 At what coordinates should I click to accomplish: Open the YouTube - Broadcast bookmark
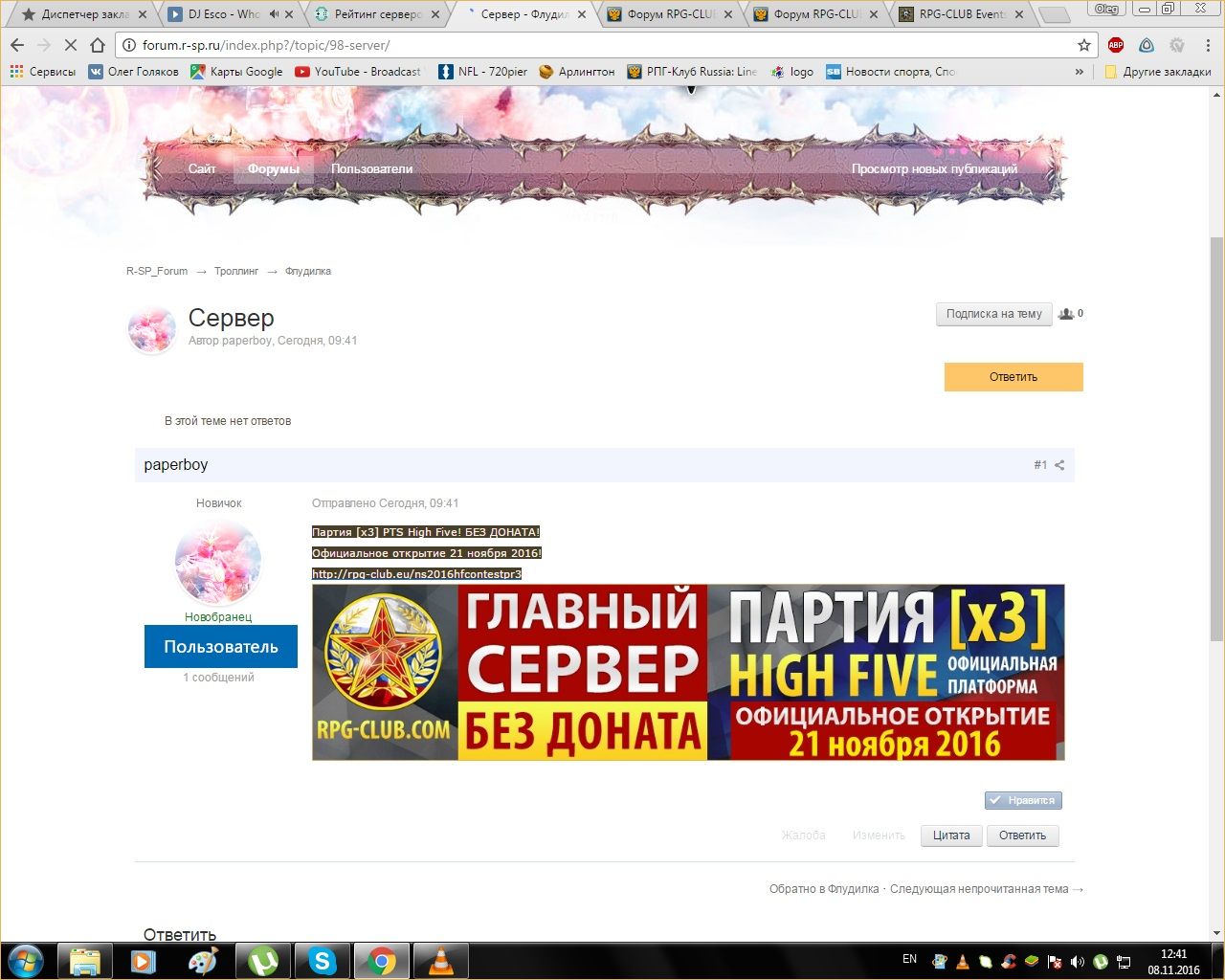tap(358, 72)
